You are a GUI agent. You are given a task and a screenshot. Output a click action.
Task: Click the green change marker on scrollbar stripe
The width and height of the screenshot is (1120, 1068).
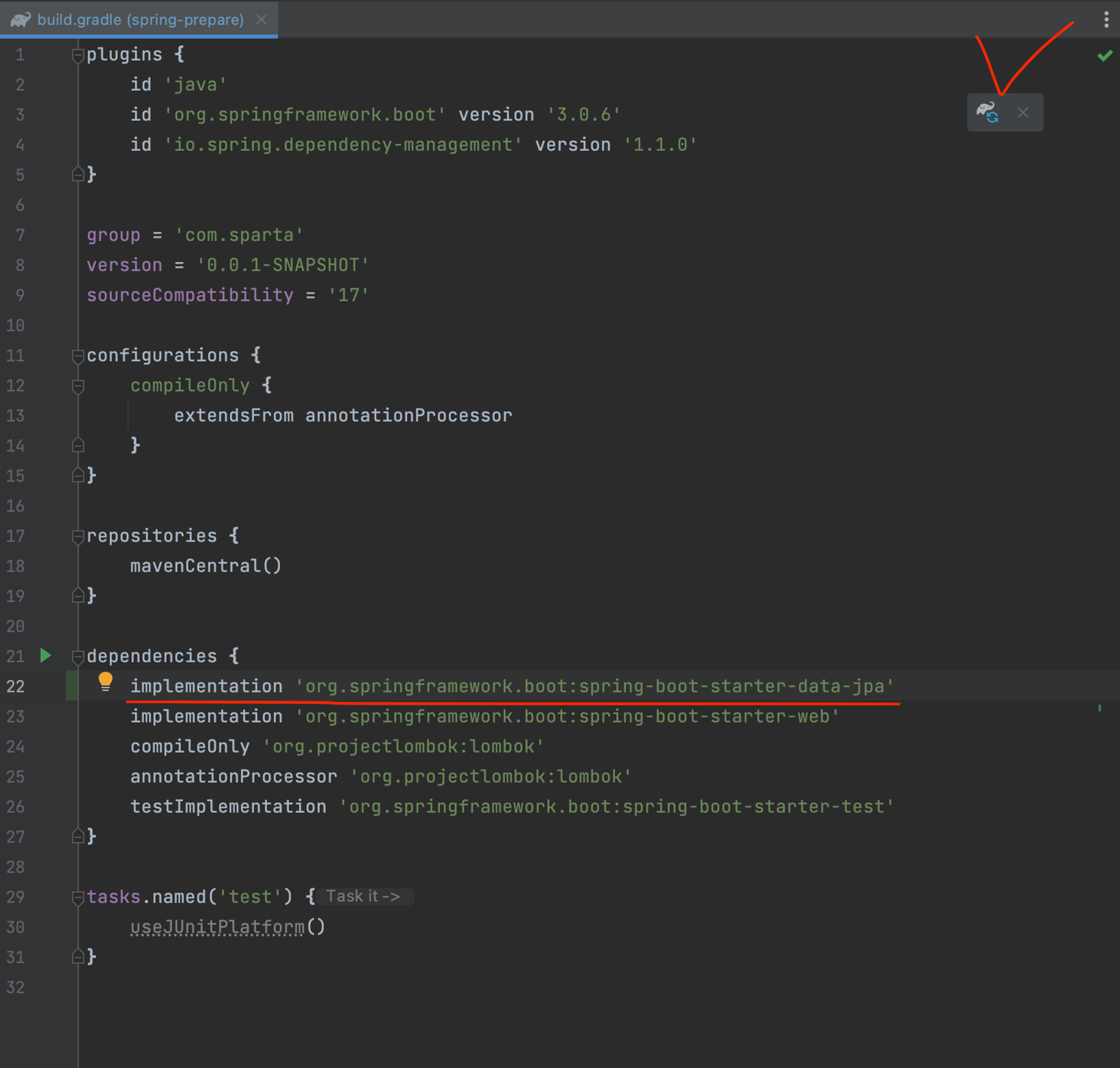(x=1099, y=708)
